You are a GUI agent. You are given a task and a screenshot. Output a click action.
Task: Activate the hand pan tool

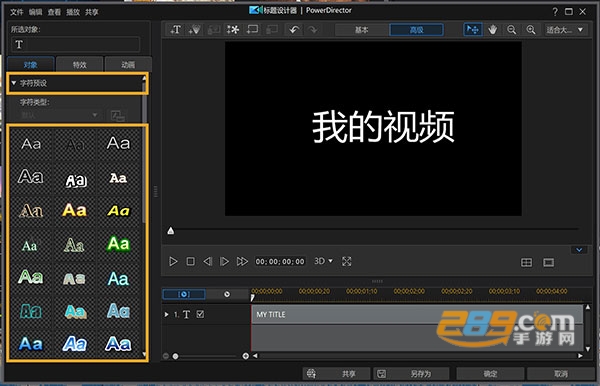click(492, 29)
